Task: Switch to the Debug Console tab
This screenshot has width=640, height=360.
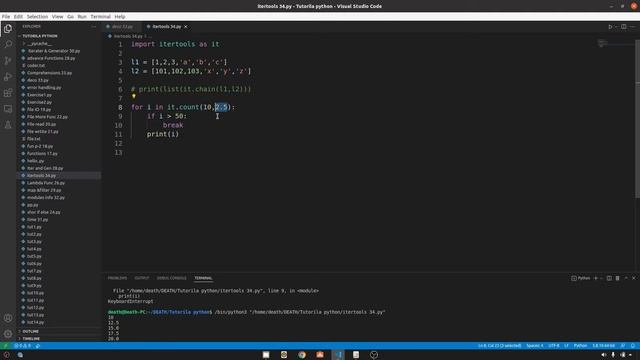Action: click(171, 278)
